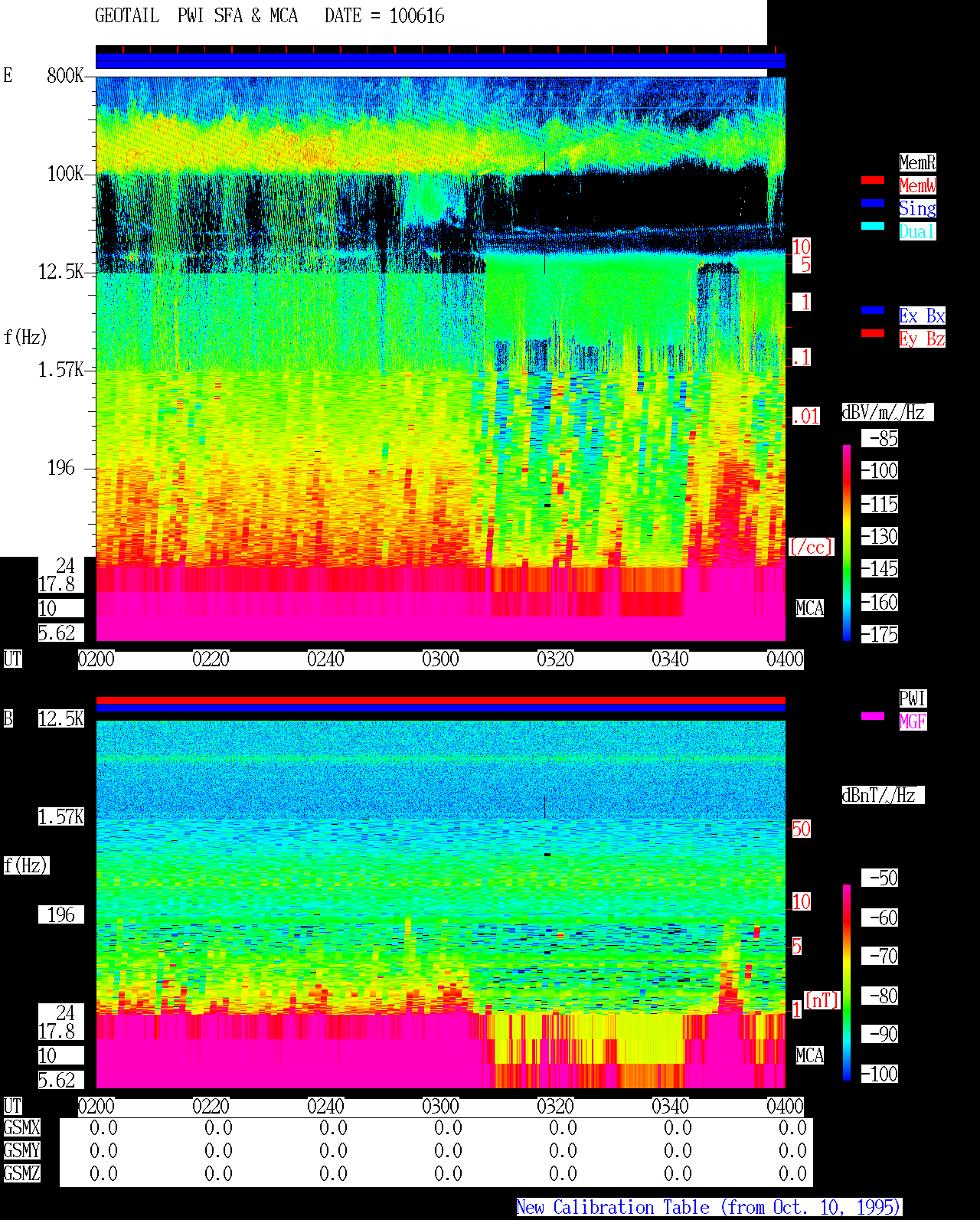
Task: Click the B panel letter label
Action: click(x=8, y=719)
